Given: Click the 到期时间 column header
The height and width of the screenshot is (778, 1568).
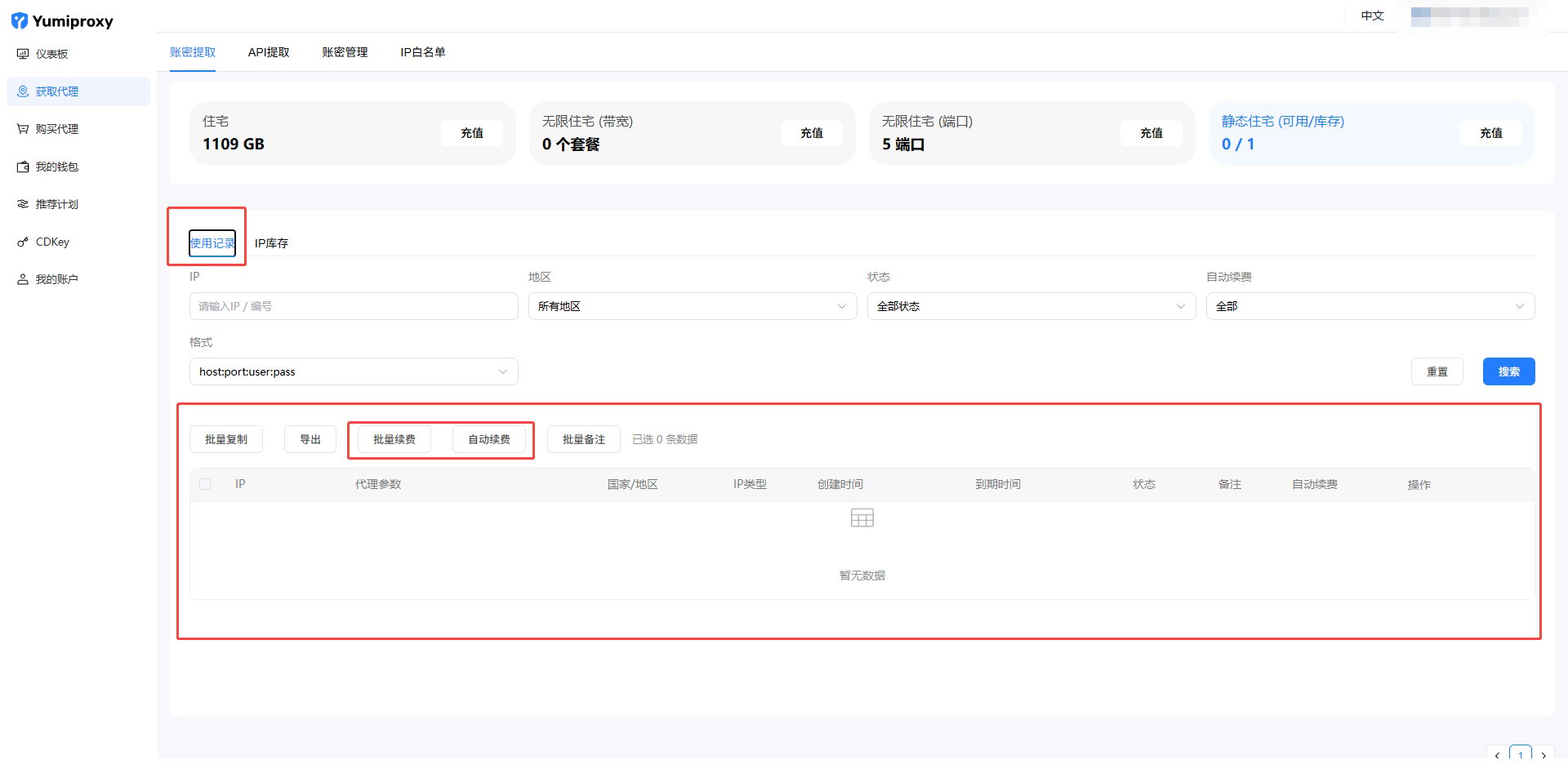Looking at the screenshot, I should [x=998, y=484].
